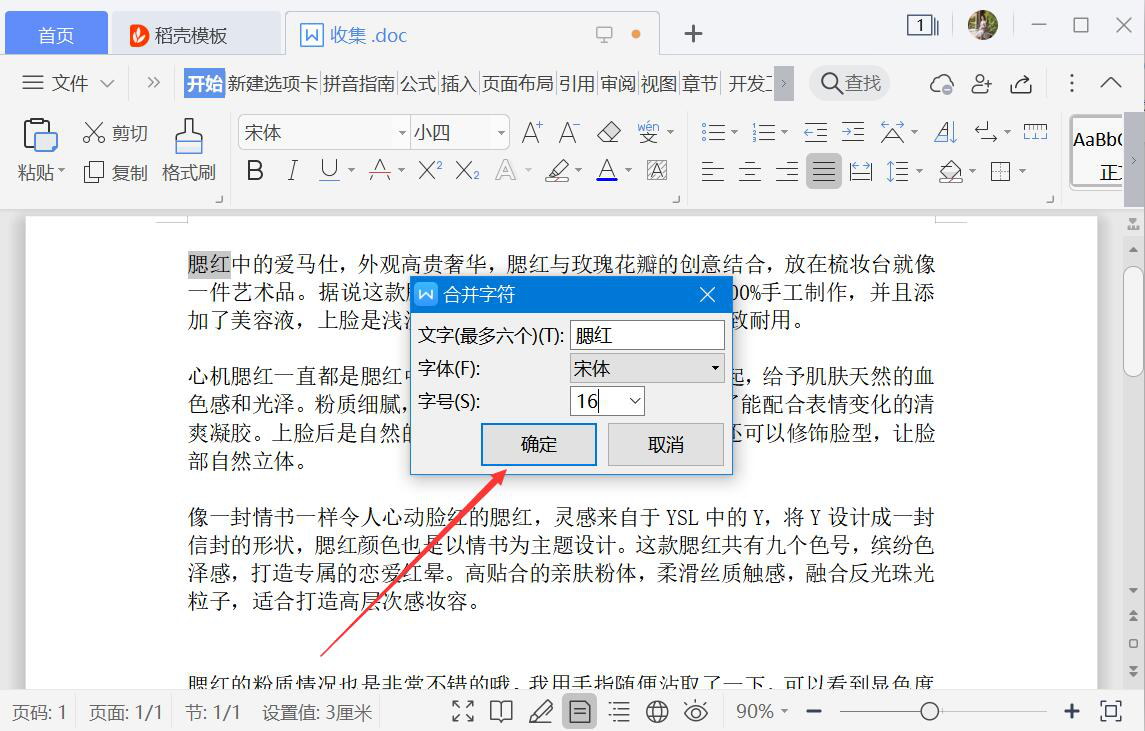Open the borders dropdown arrow

coord(1022,172)
